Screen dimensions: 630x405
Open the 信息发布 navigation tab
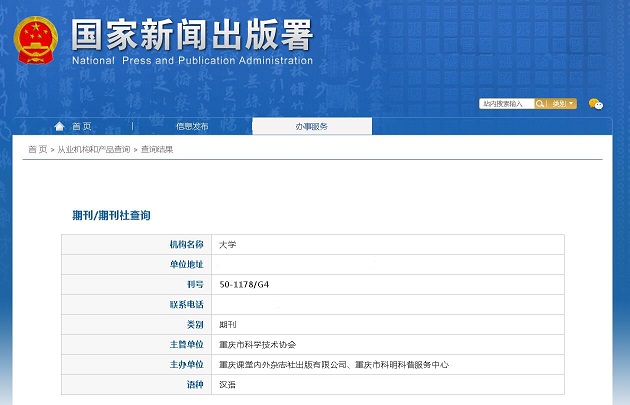click(192, 126)
